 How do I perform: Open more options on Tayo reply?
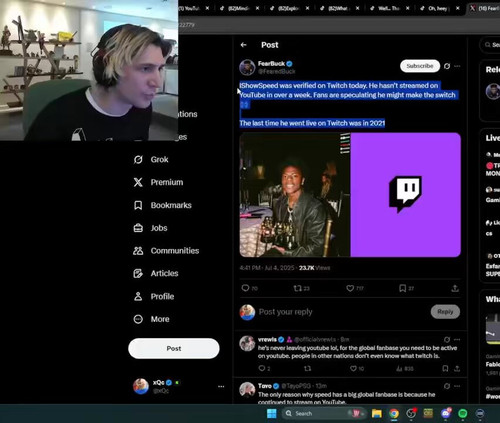[457, 386]
